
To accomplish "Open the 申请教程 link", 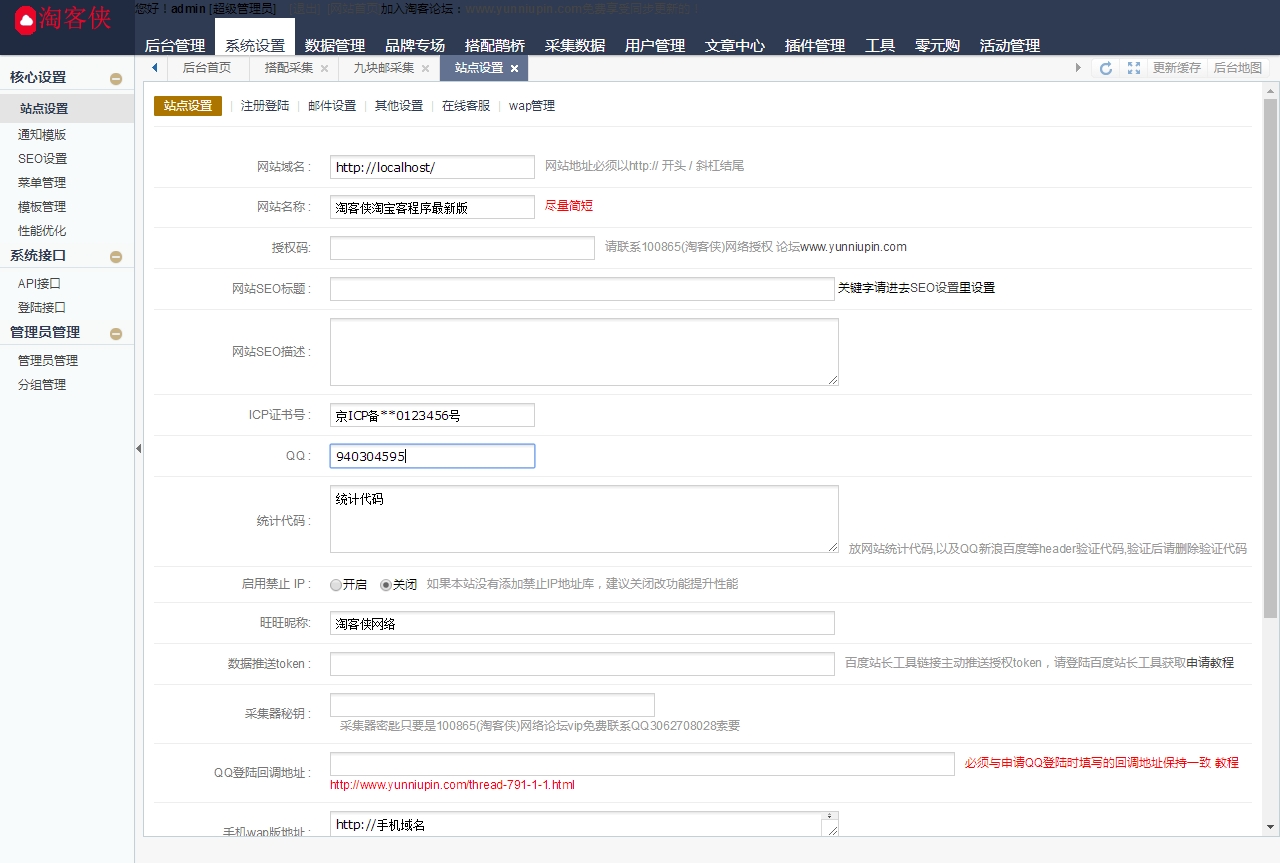I will (1210, 663).
